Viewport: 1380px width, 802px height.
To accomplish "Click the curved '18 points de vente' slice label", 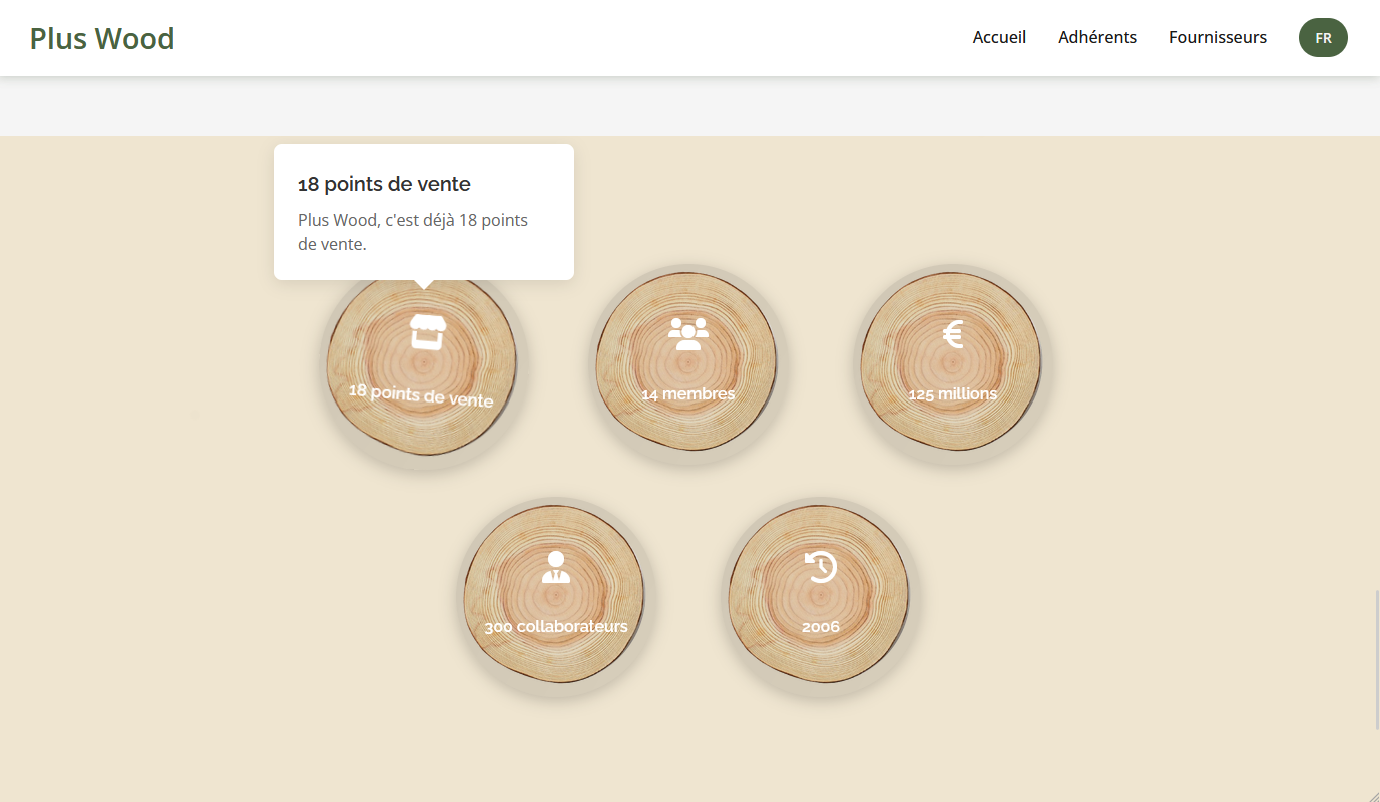I will (x=421, y=395).
